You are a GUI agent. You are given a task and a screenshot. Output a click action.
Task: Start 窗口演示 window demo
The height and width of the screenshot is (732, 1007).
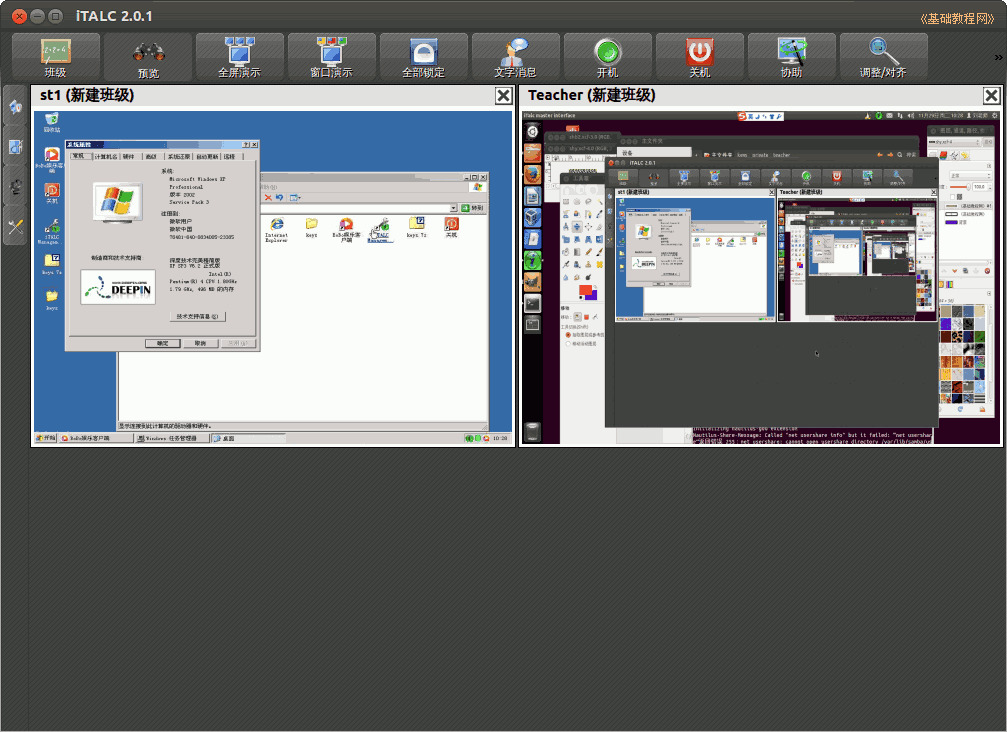[x=331, y=57]
